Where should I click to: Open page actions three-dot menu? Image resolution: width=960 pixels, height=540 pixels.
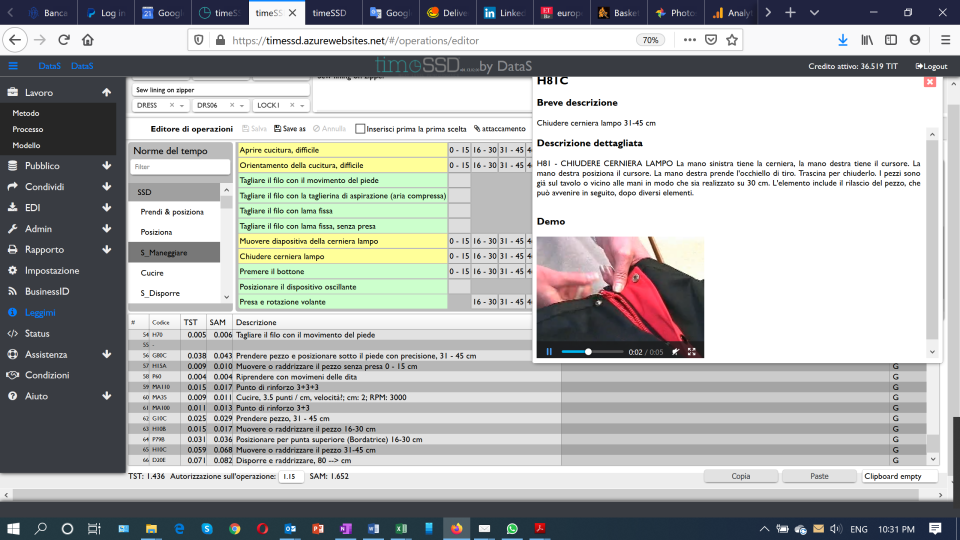(x=689, y=40)
